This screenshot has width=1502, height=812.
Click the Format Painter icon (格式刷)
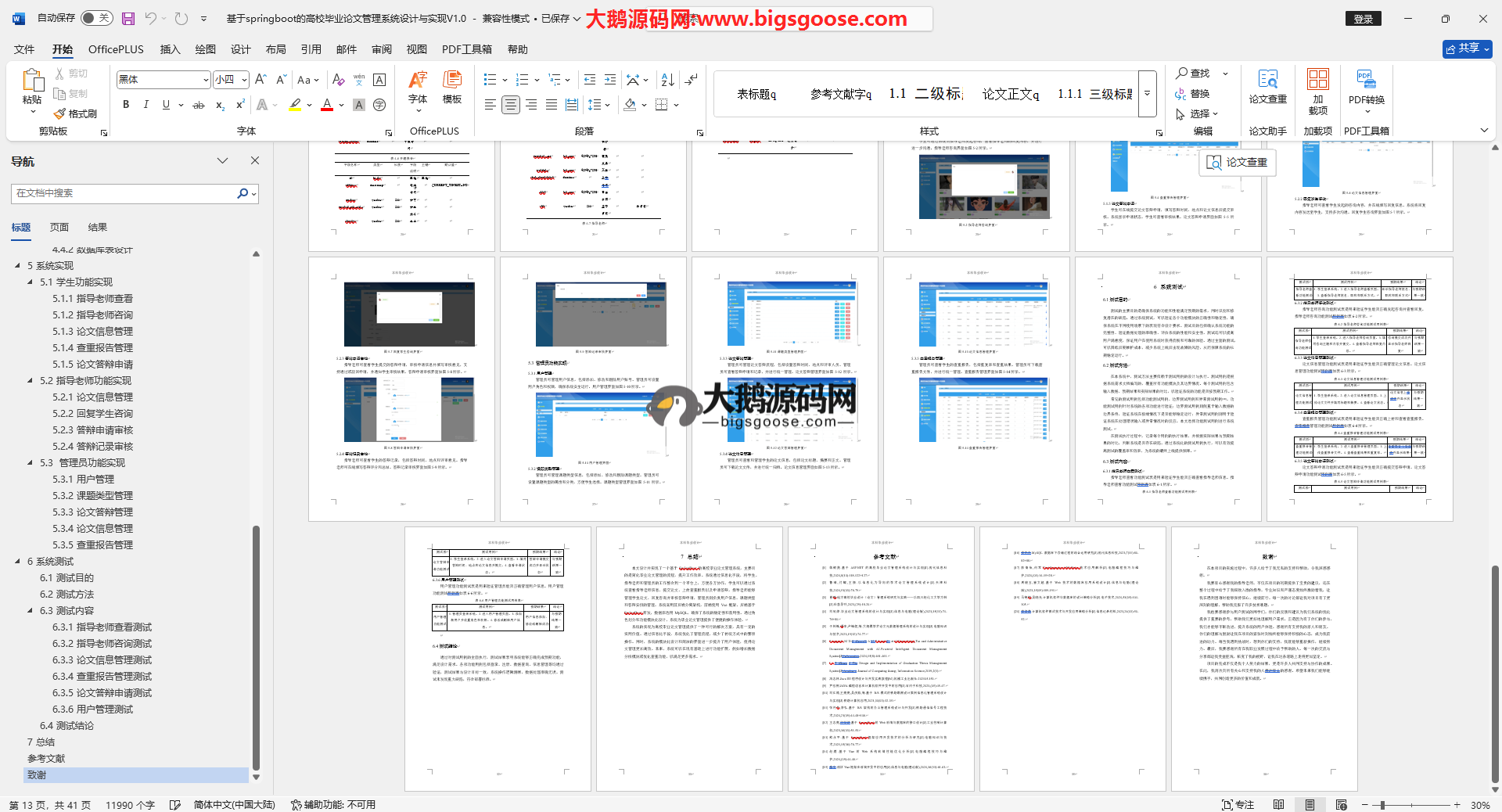(x=76, y=114)
